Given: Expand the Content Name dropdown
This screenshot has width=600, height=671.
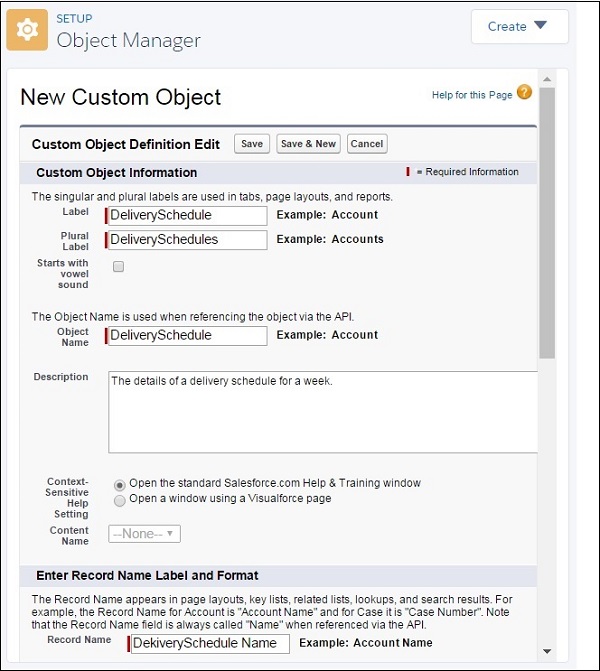Looking at the screenshot, I should [x=145, y=534].
